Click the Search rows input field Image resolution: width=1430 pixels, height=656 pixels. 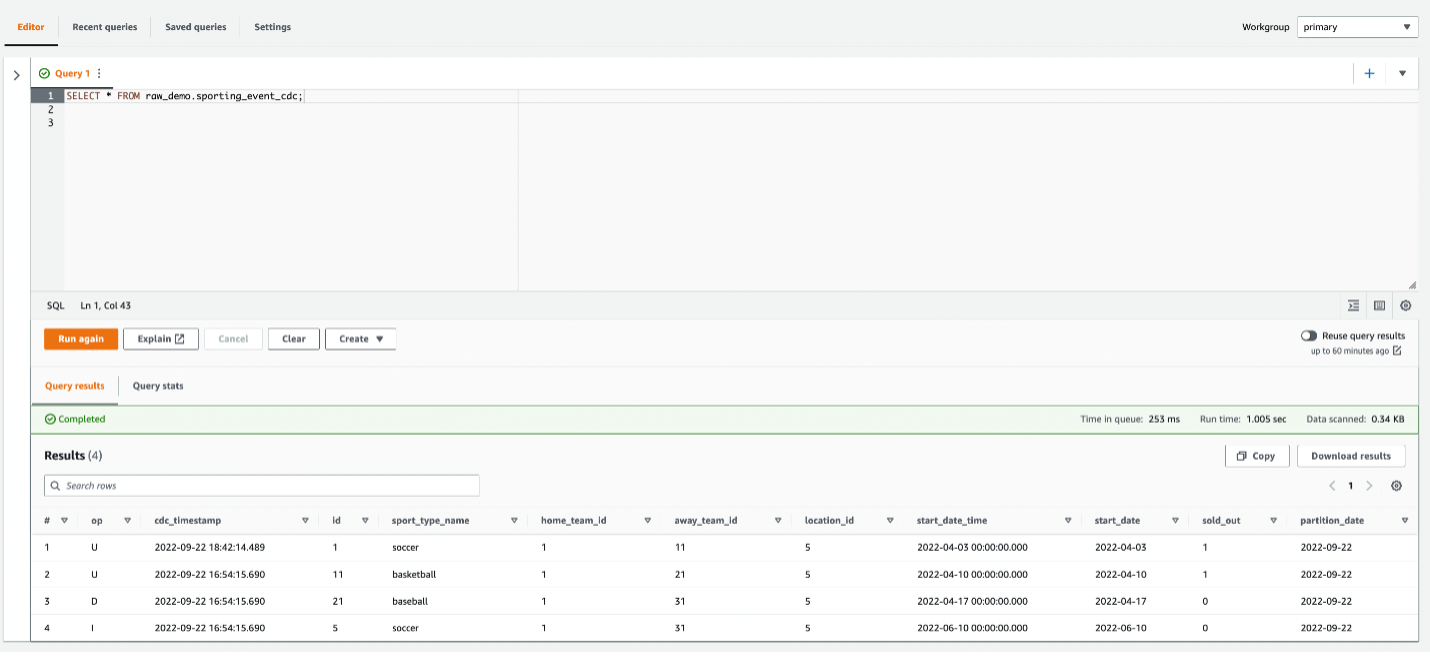(x=262, y=486)
